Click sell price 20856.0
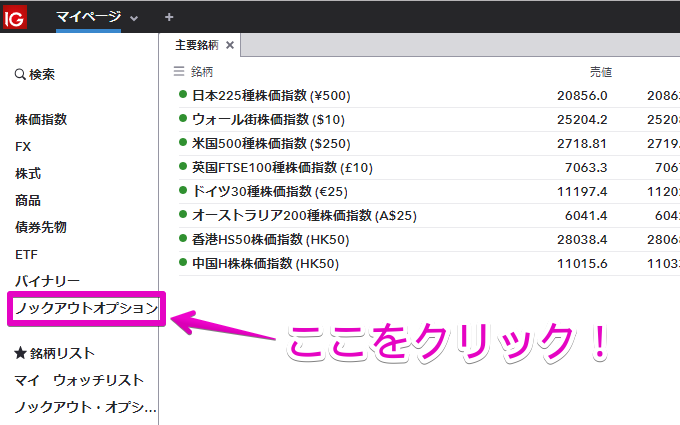 (582, 95)
